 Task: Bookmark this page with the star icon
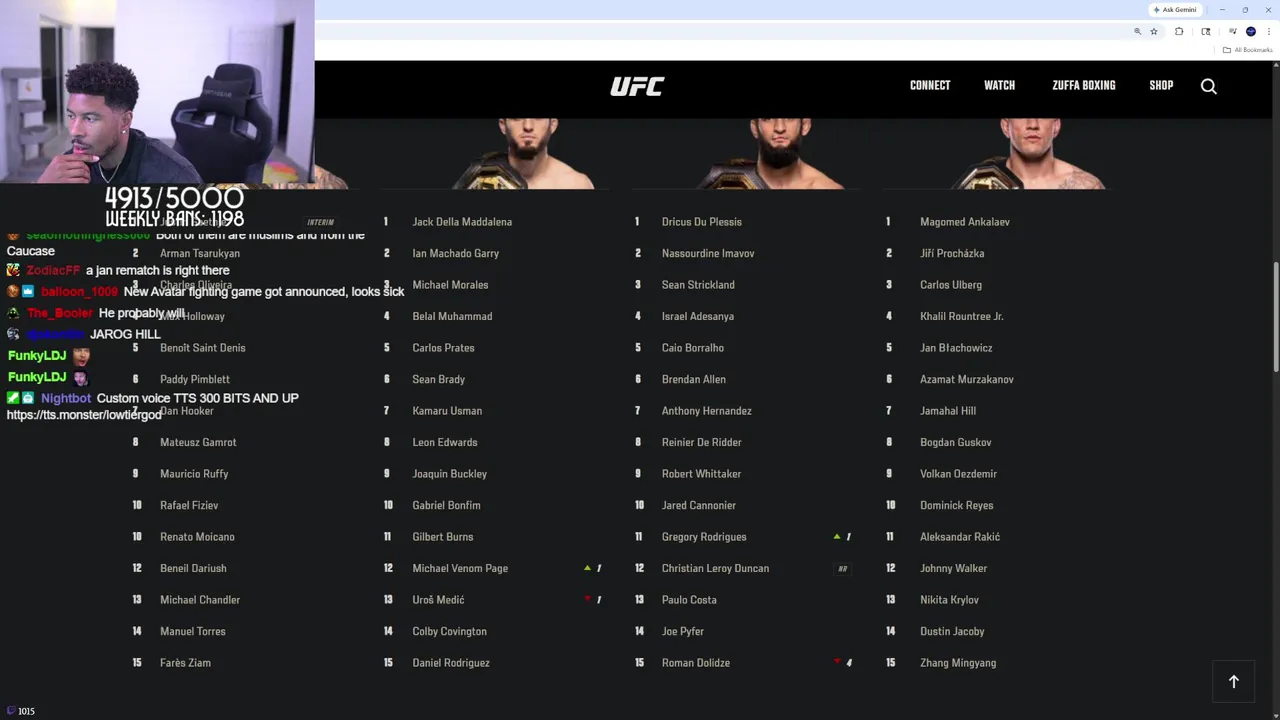[1154, 32]
